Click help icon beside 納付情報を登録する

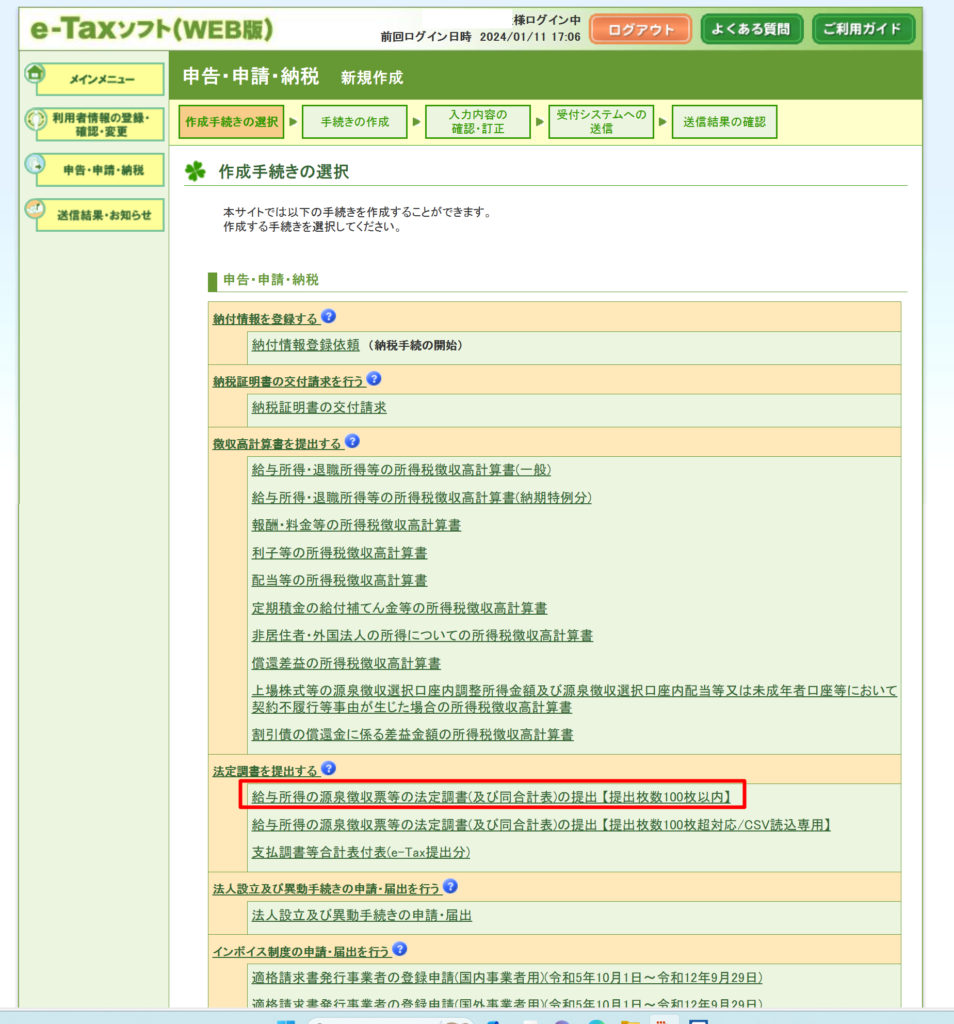tap(329, 317)
